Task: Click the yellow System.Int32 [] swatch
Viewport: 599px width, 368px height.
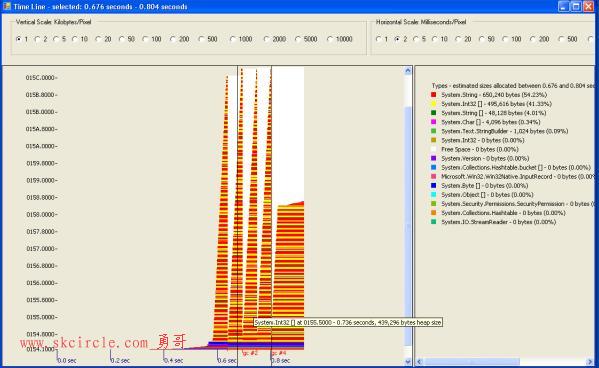Action: pyautogui.click(x=434, y=104)
